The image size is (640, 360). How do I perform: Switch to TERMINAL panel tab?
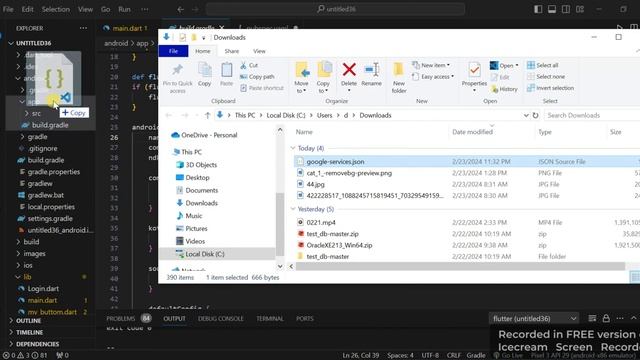pos(270,318)
